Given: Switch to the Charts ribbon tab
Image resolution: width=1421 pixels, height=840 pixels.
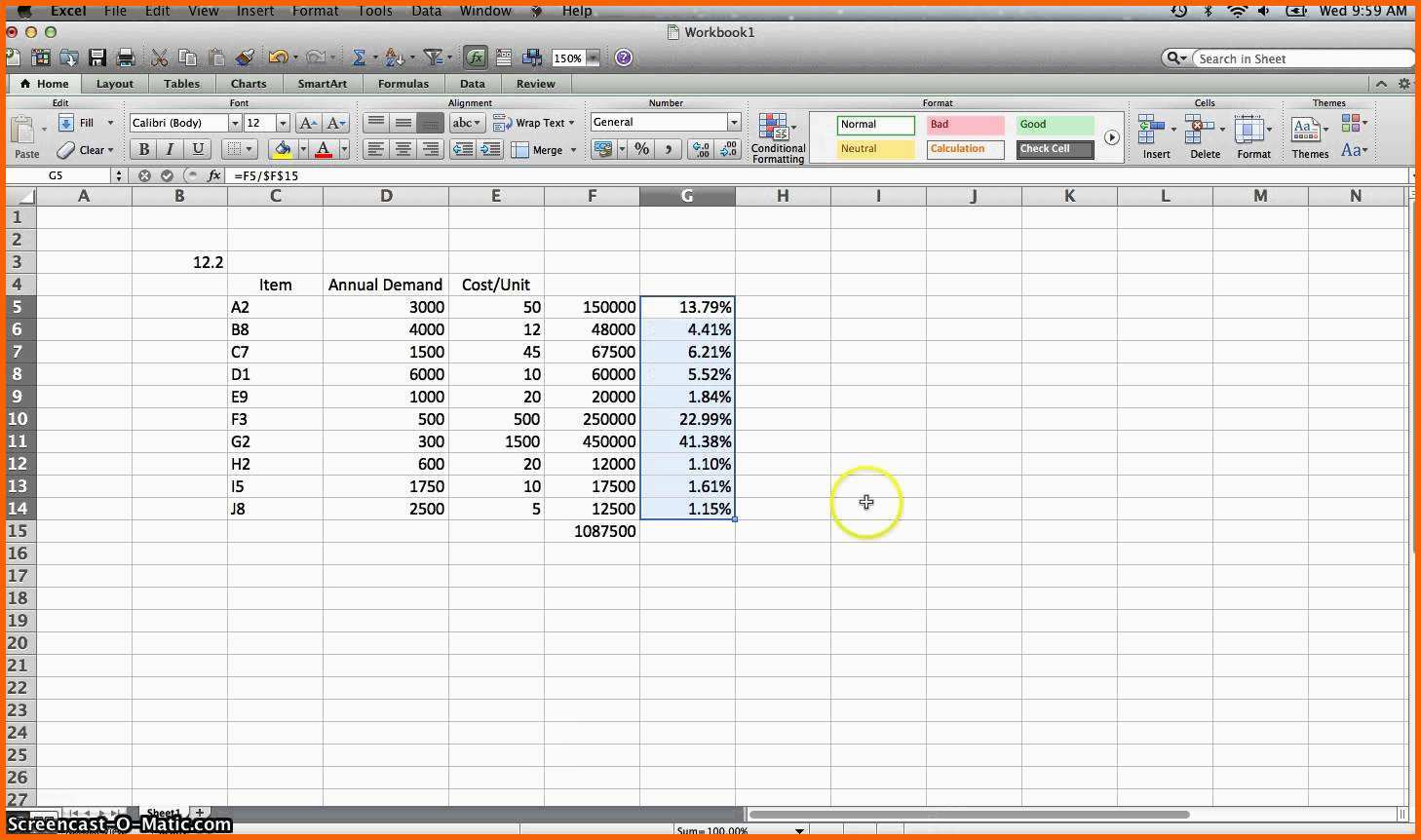Looking at the screenshot, I should pos(249,84).
